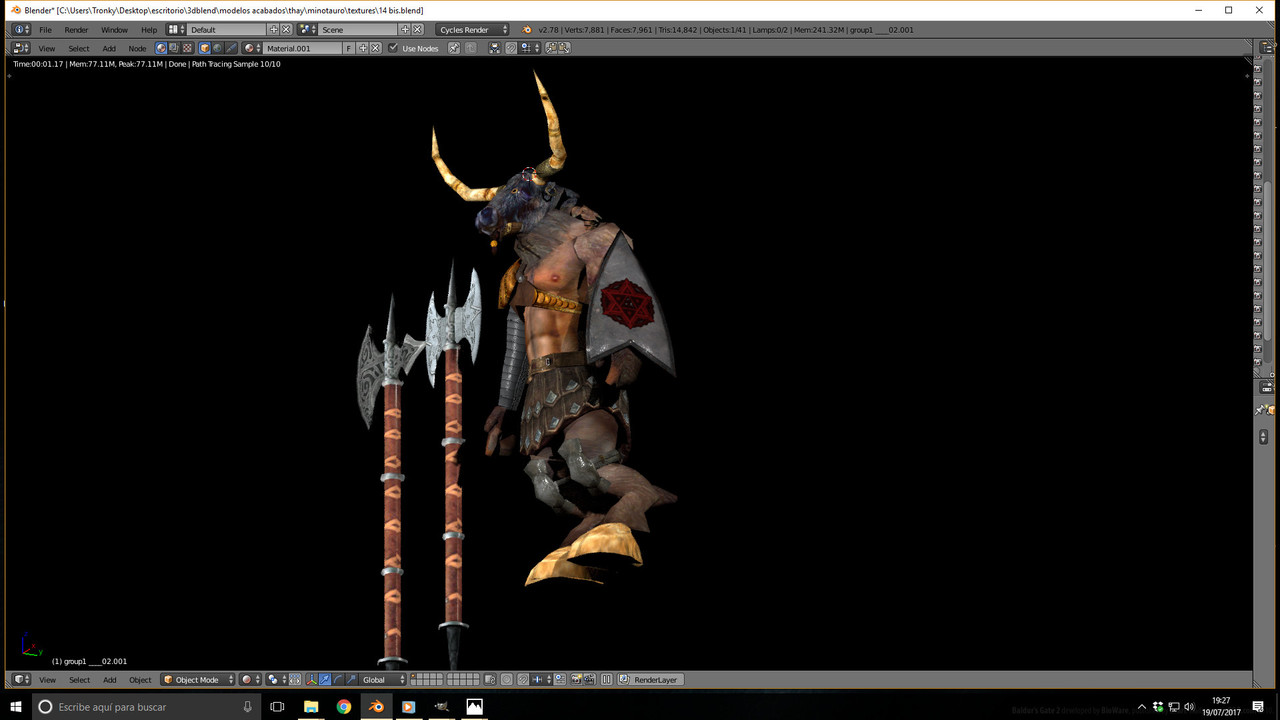Viewport: 1280px width, 720px height.
Task: Select the shader nodes tree type icon
Action: point(161,48)
